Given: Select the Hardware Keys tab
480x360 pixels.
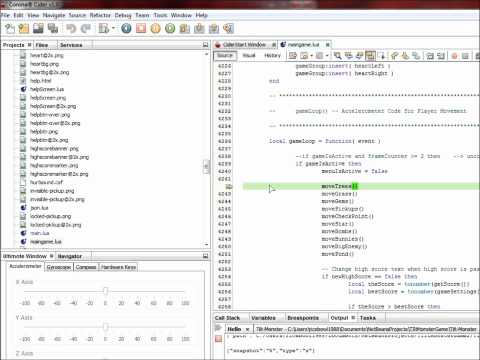Looking at the screenshot, I should tap(118, 267).
